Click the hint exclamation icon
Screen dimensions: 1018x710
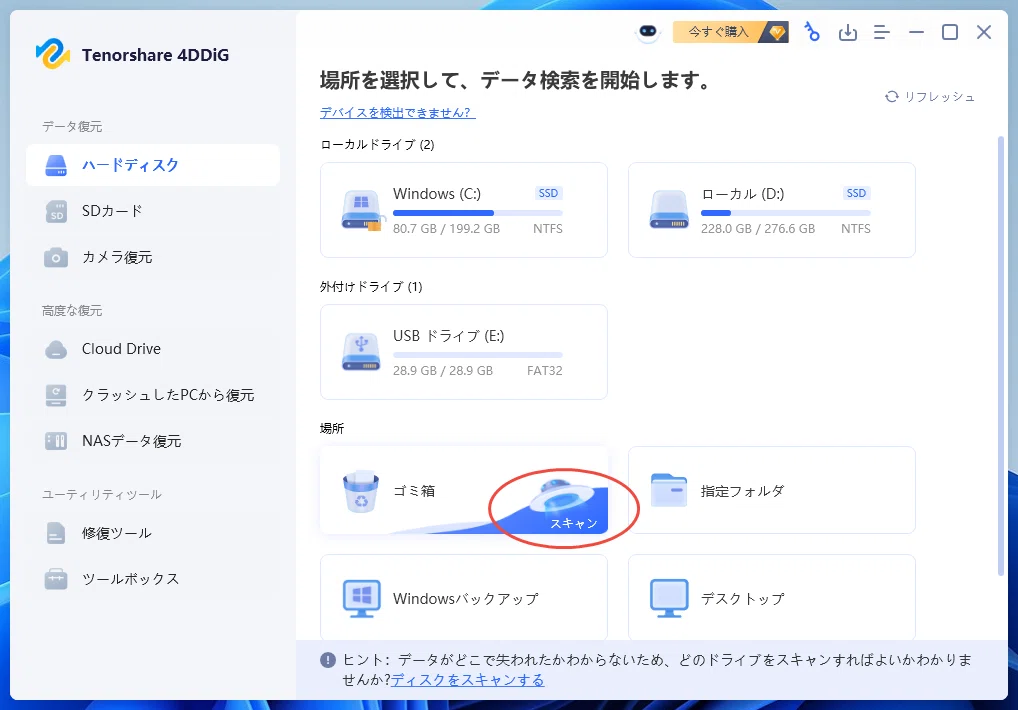[328, 660]
